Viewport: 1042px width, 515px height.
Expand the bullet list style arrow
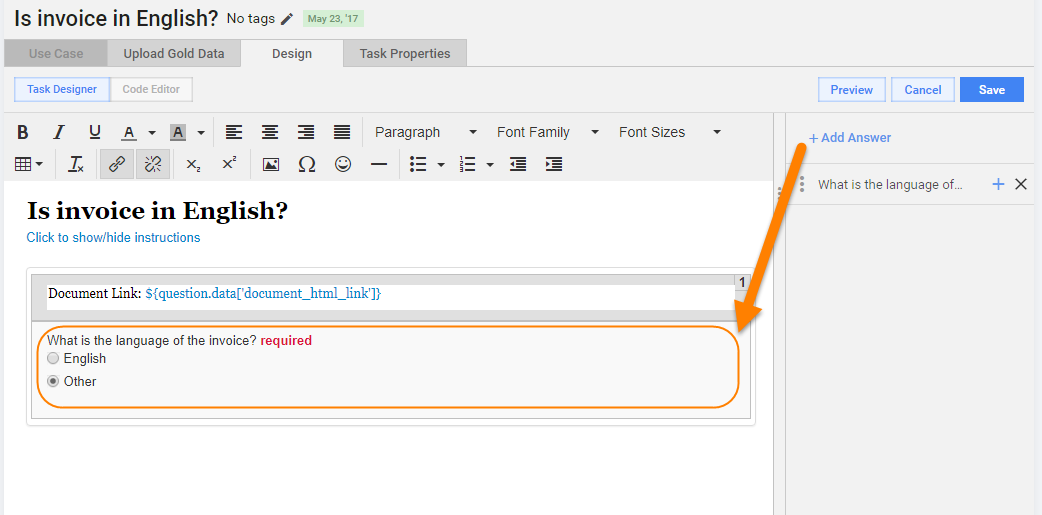441,164
